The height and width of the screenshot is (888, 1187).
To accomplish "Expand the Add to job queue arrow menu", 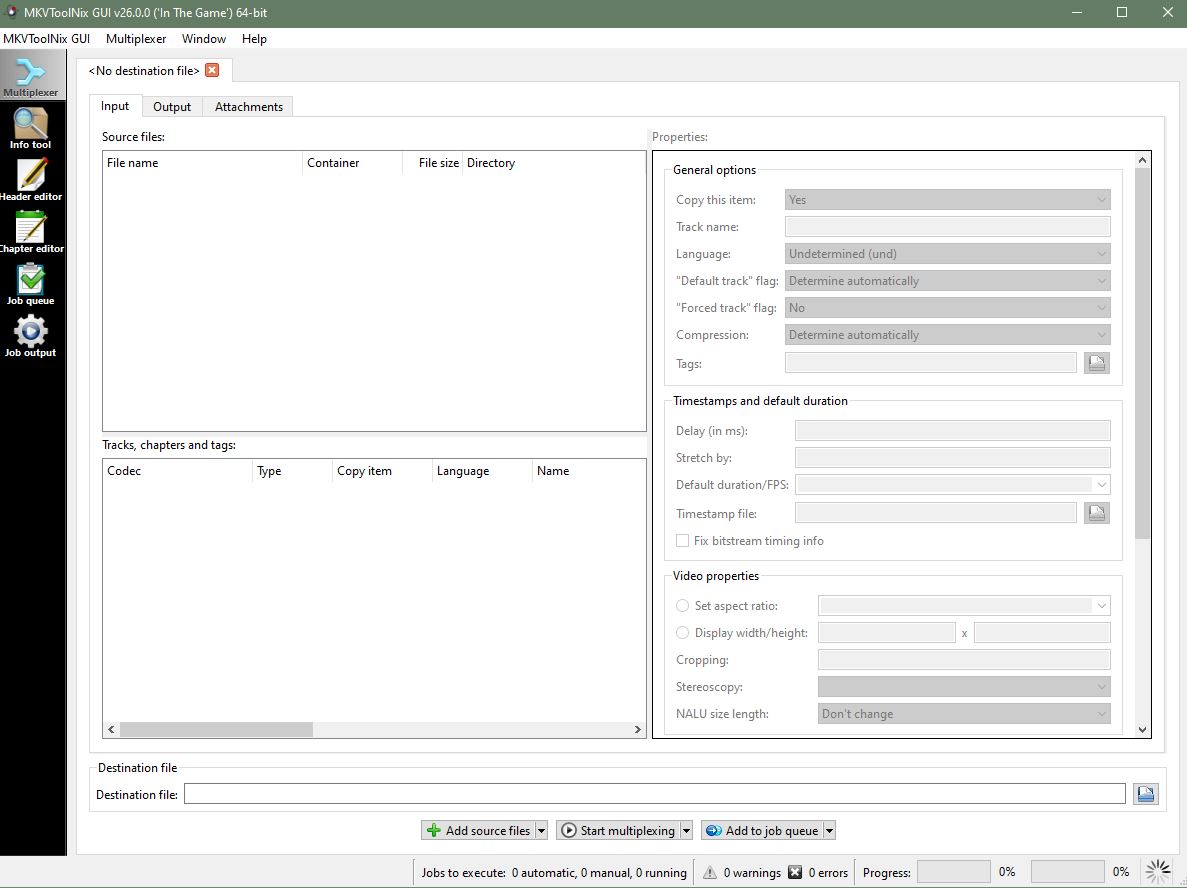I will (830, 830).
